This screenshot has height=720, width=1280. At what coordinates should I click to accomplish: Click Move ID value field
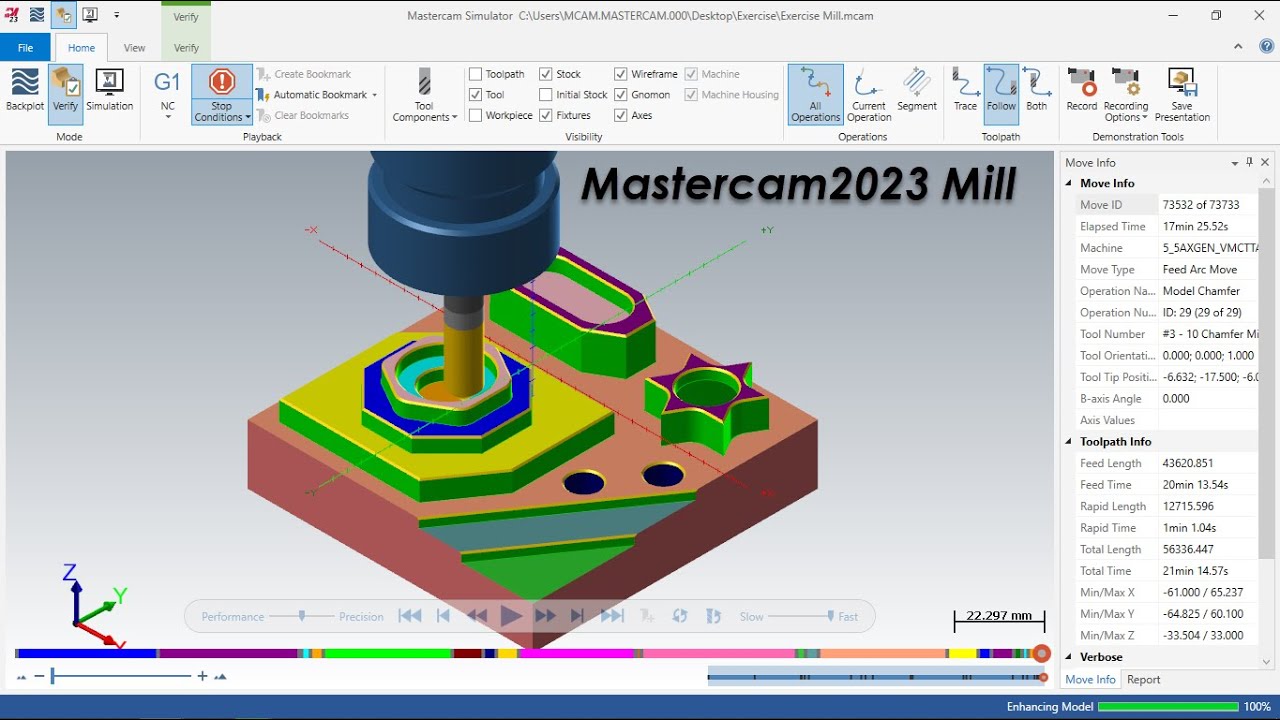[x=1207, y=205]
